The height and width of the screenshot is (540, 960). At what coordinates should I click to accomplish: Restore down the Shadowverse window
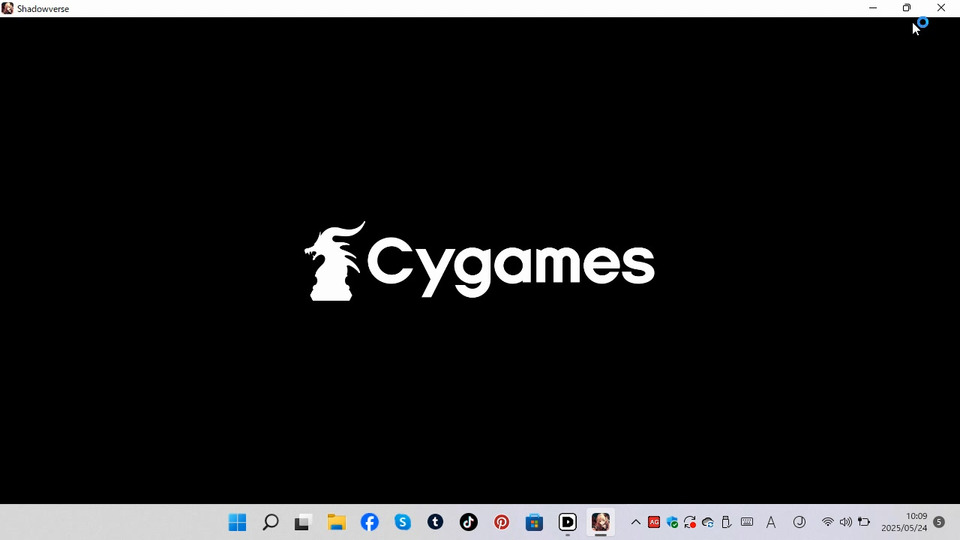tap(907, 8)
